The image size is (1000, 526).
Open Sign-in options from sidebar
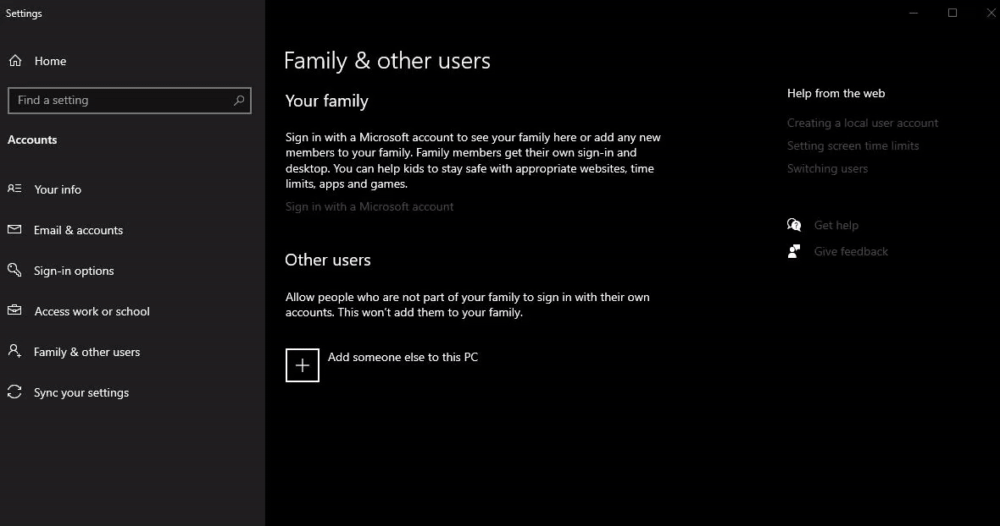point(73,271)
